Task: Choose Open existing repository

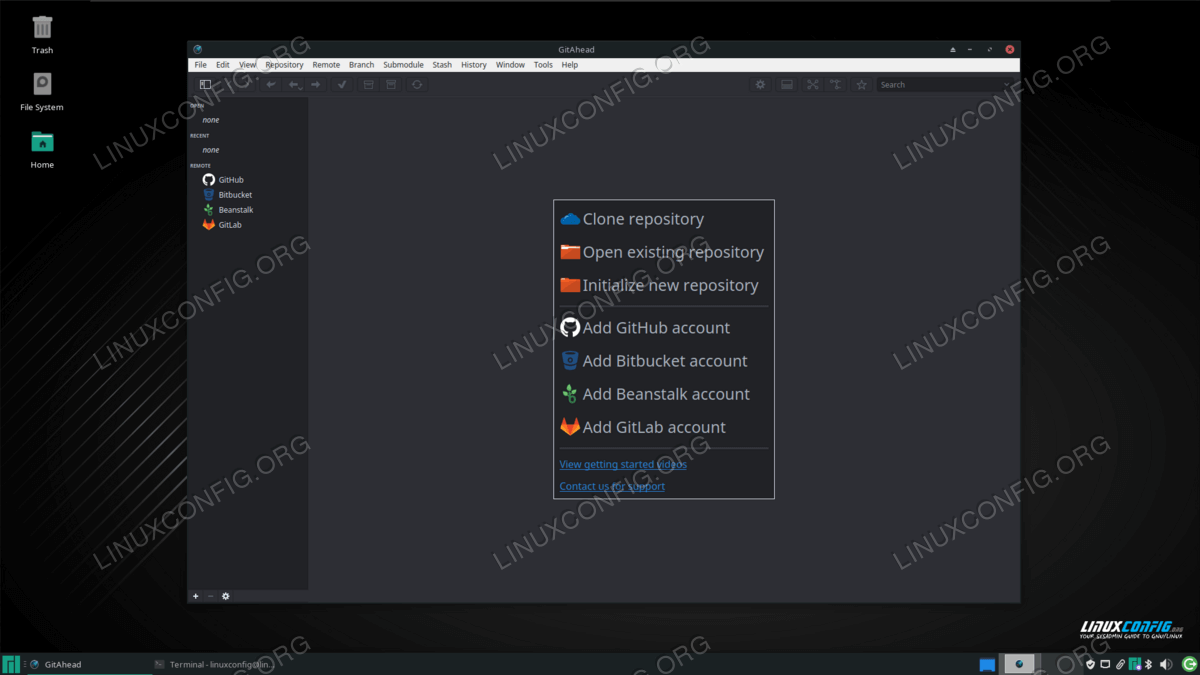Action: [x=662, y=252]
